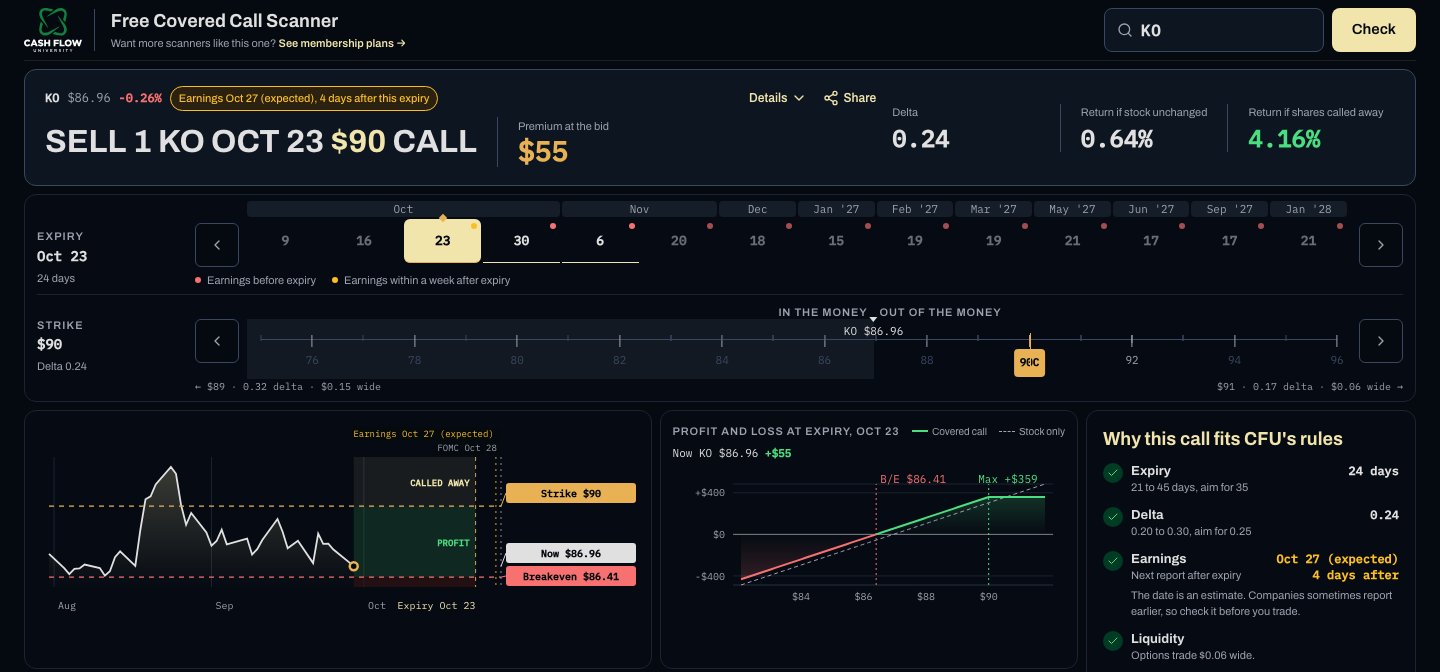Click green checkmark beside Liquidity rule
1440x672 pixels.
(1112, 641)
